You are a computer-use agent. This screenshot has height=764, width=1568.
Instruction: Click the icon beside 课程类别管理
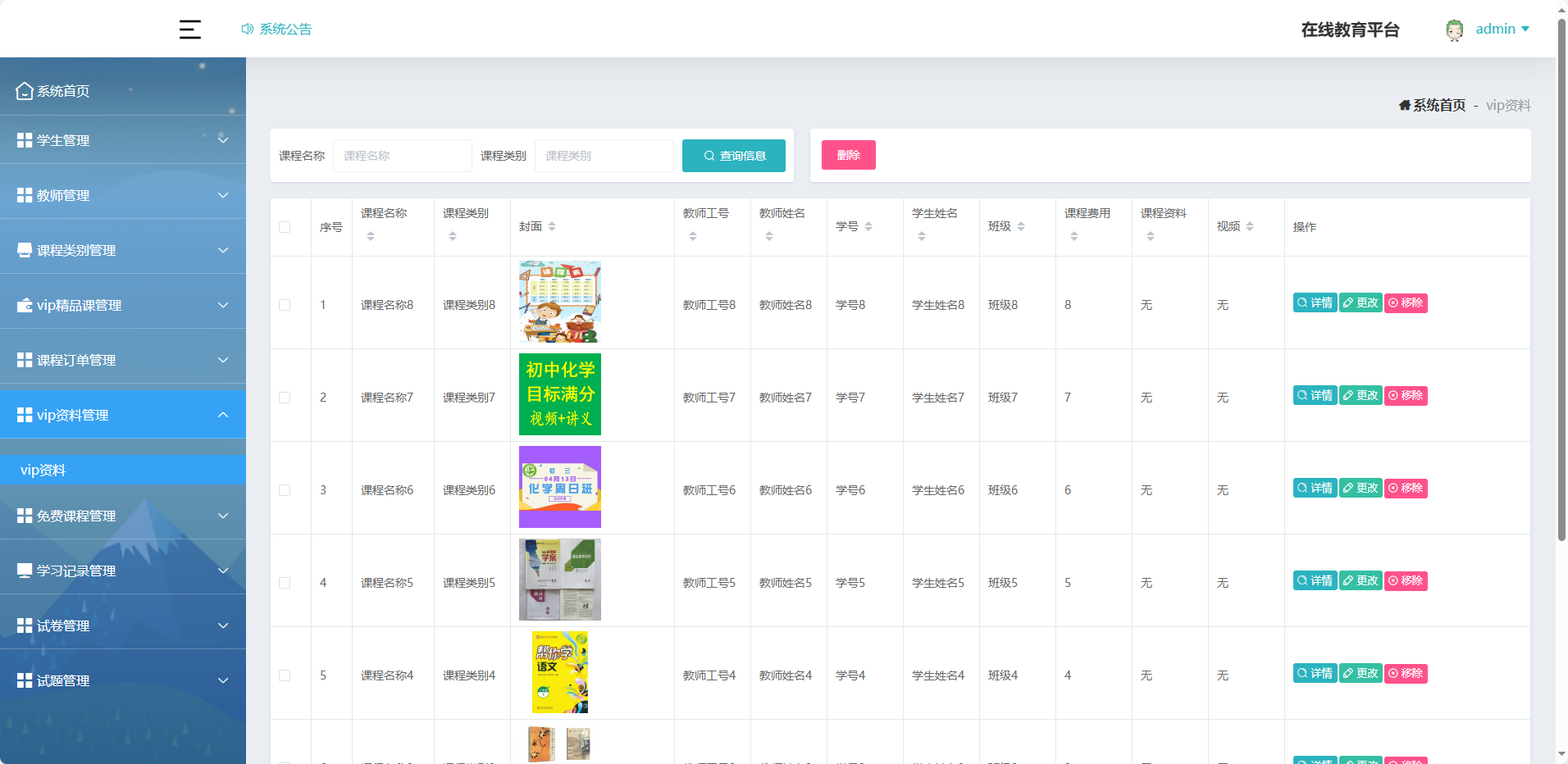tap(25, 250)
